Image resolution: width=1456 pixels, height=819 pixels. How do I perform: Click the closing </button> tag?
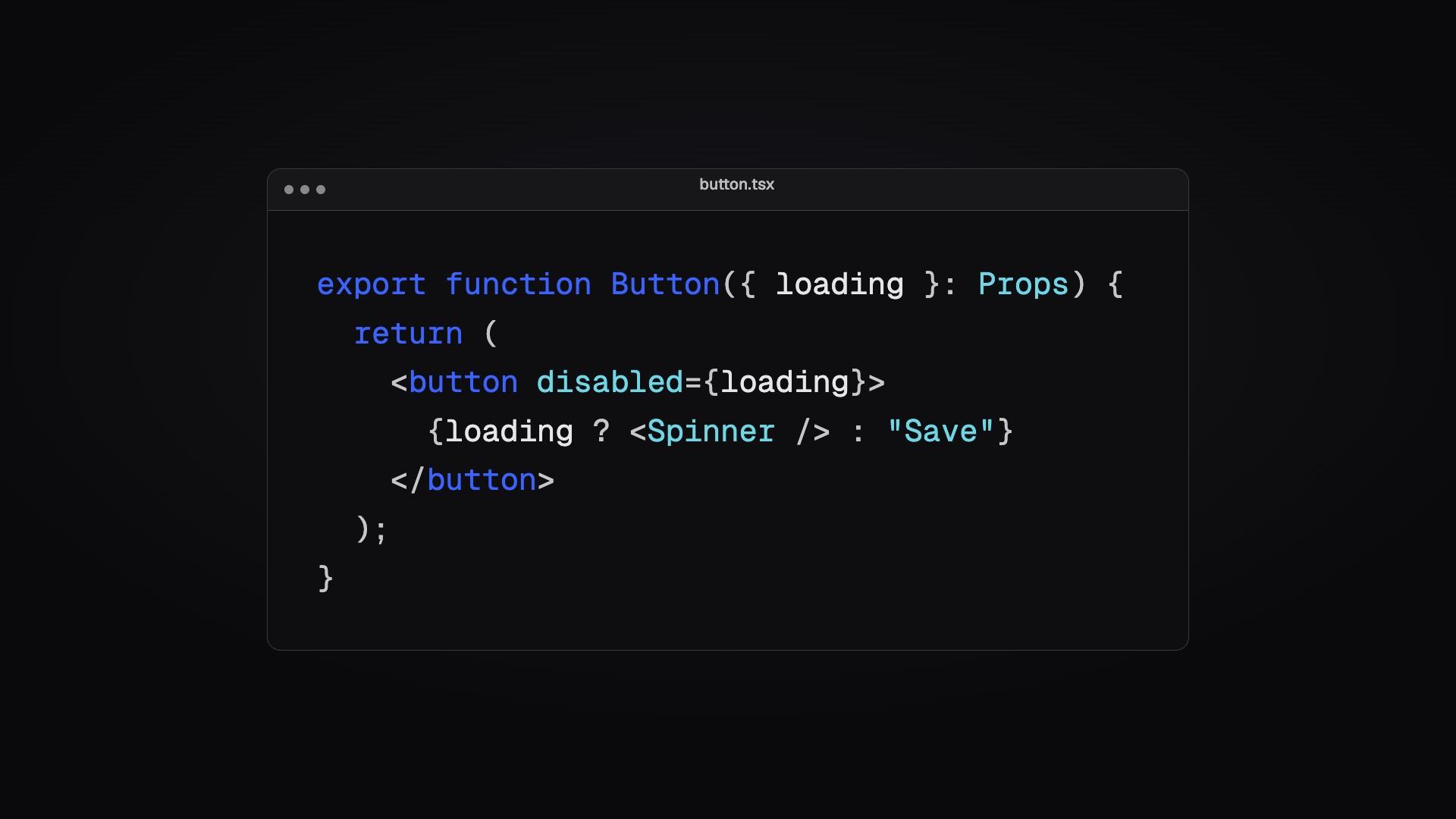(x=472, y=481)
